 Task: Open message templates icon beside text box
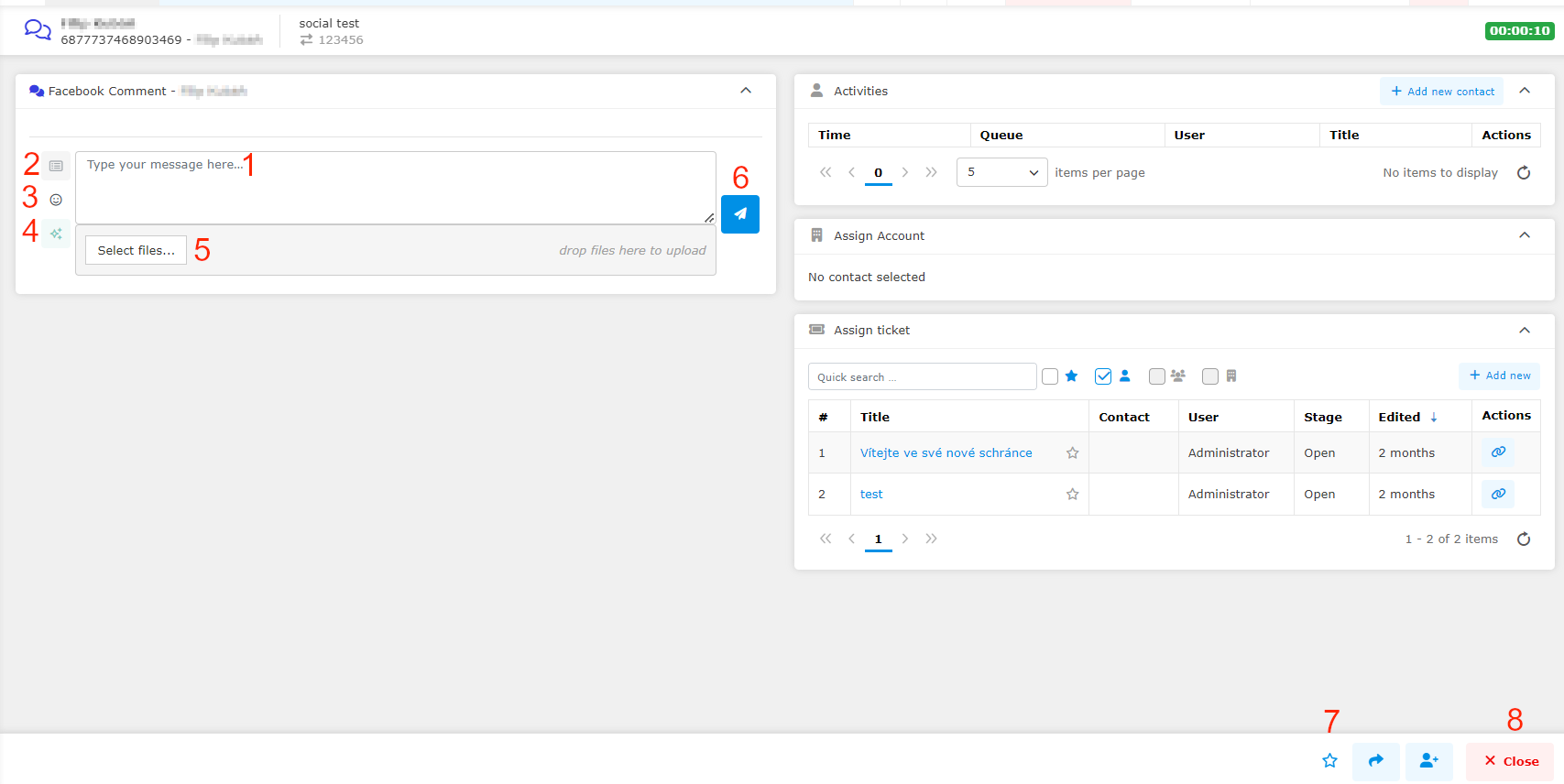(x=56, y=166)
